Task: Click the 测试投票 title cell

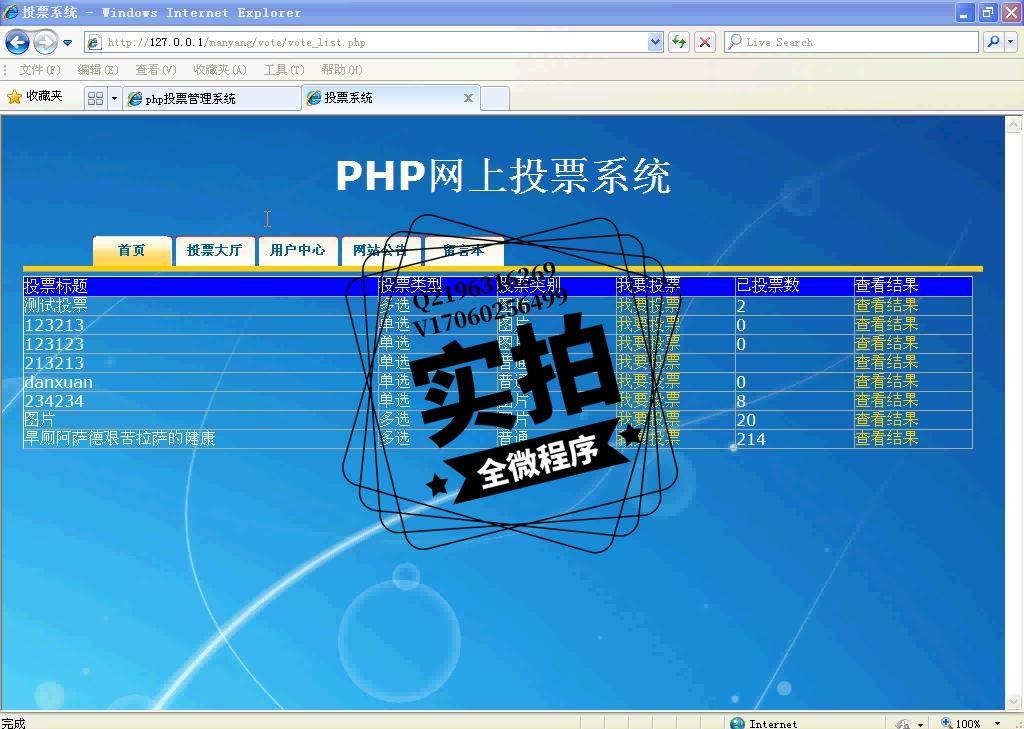Action: coord(200,305)
